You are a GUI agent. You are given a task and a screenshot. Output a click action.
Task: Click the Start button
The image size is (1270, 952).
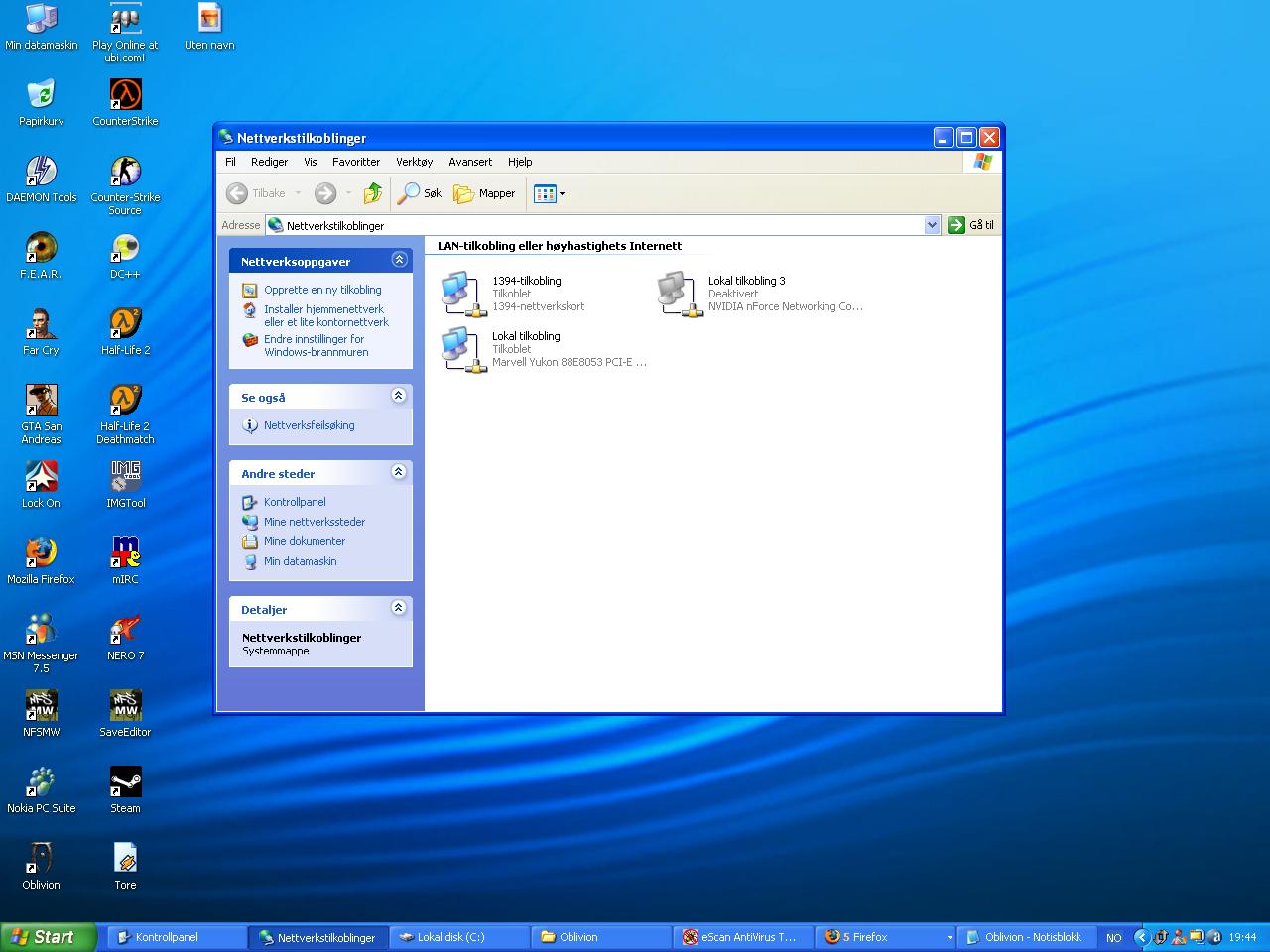click(x=49, y=937)
